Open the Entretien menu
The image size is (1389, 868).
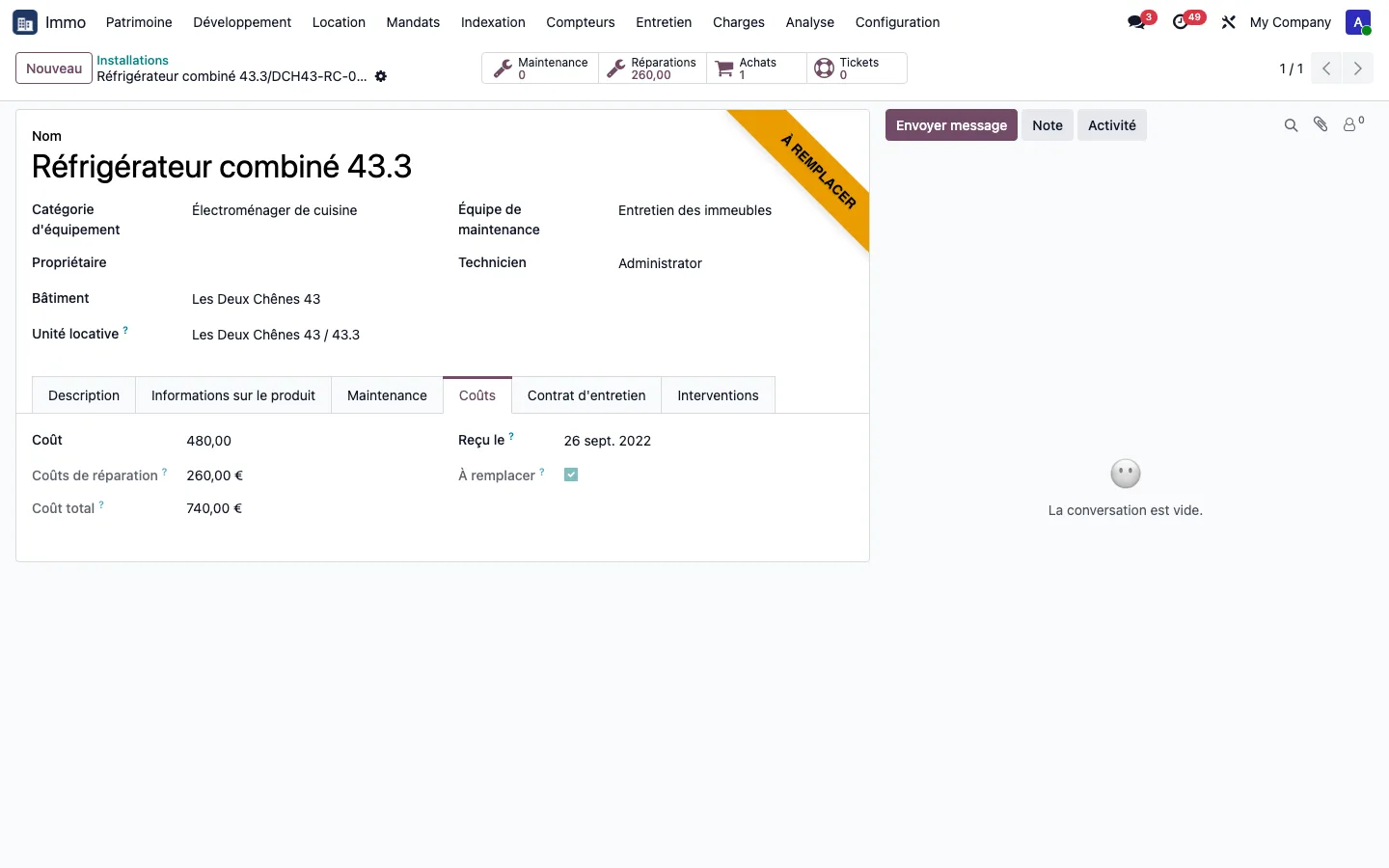coord(664,22)
